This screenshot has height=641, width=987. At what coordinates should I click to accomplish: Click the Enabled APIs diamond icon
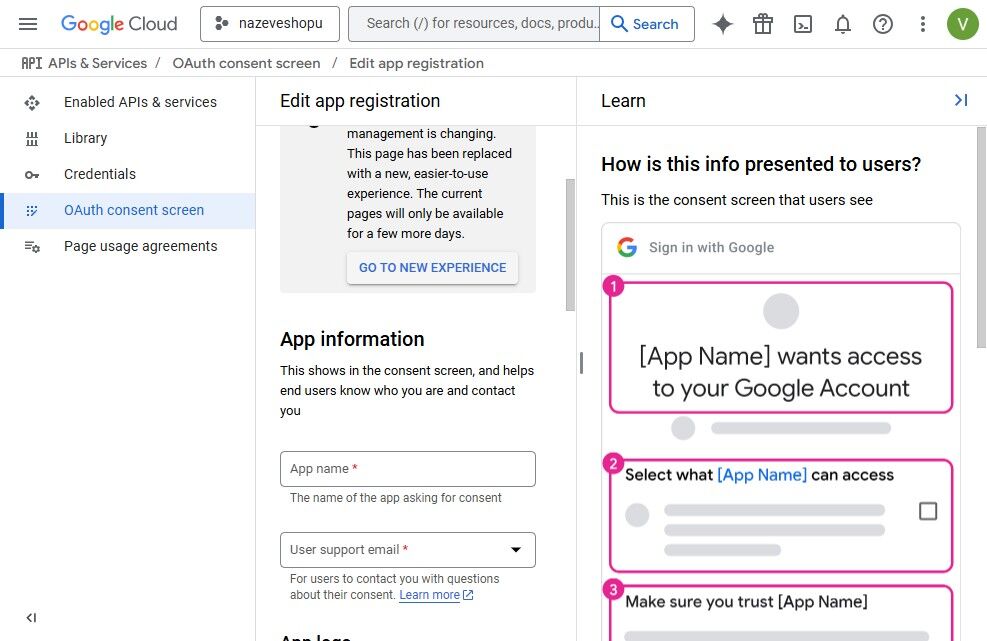(31, 102)
